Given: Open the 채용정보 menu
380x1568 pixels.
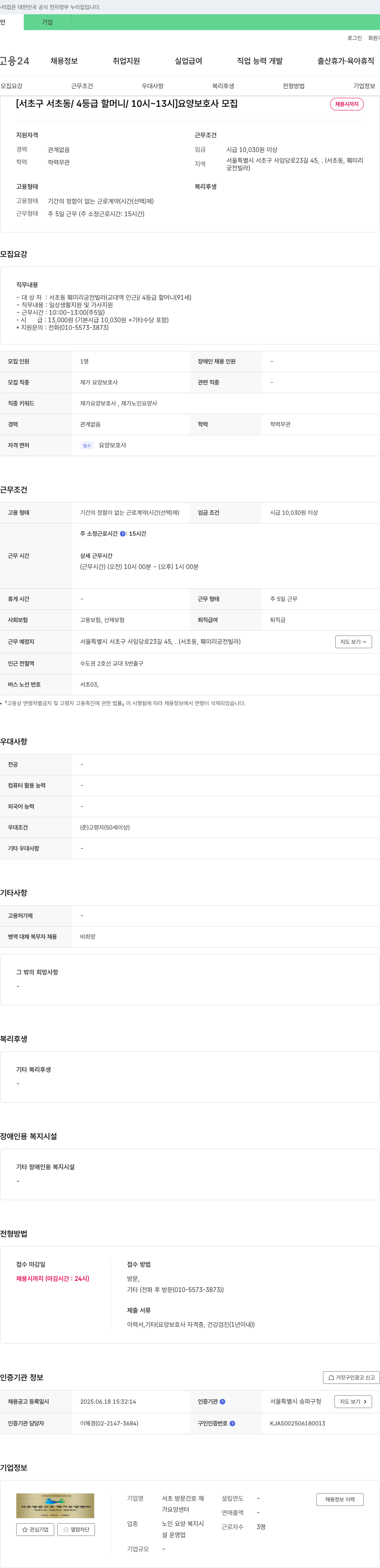Looking at the screenshot, I should 64,61.
